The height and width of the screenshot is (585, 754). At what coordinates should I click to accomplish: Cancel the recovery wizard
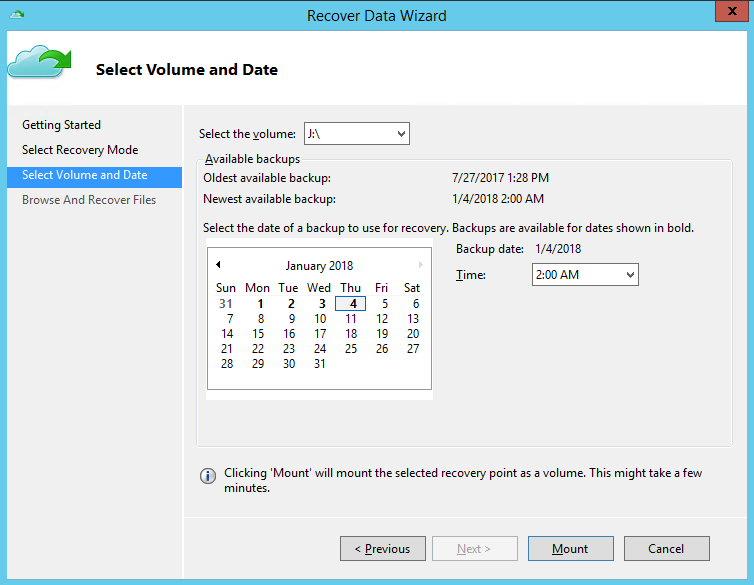coord(666,548)
